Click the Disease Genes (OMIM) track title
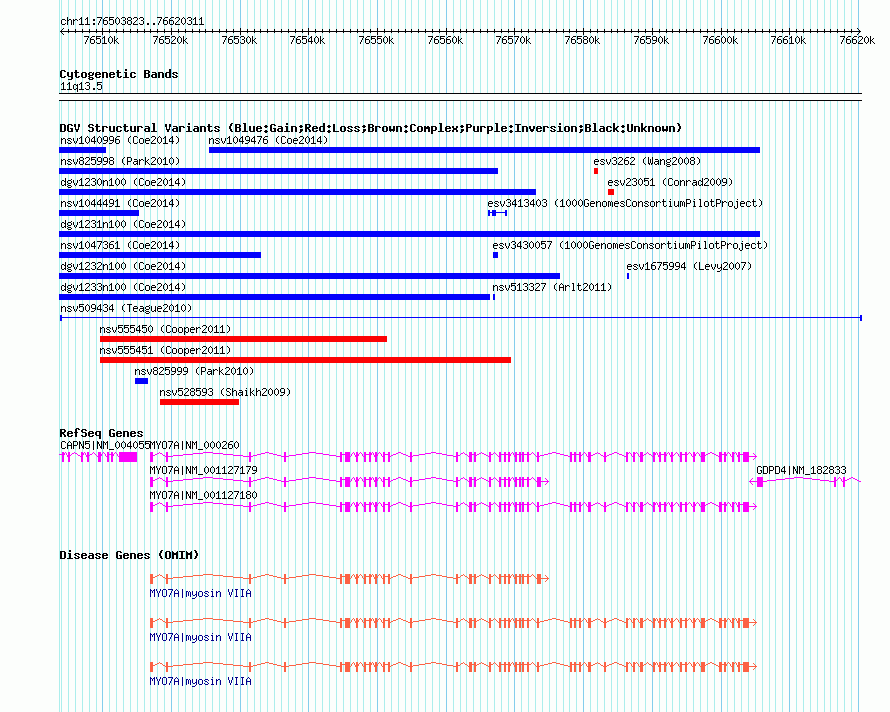The height and width of the screenshot is (712, 890). click(129, 555)
